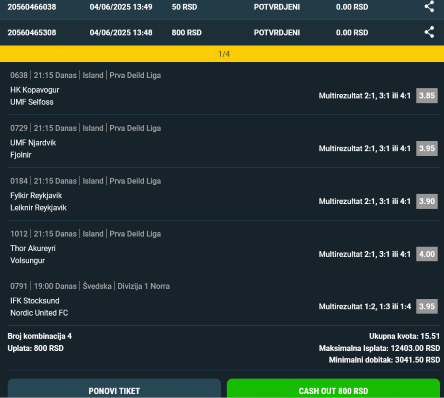
Task: Click the 50 RSD stake amount
Action: click(184, 7)
